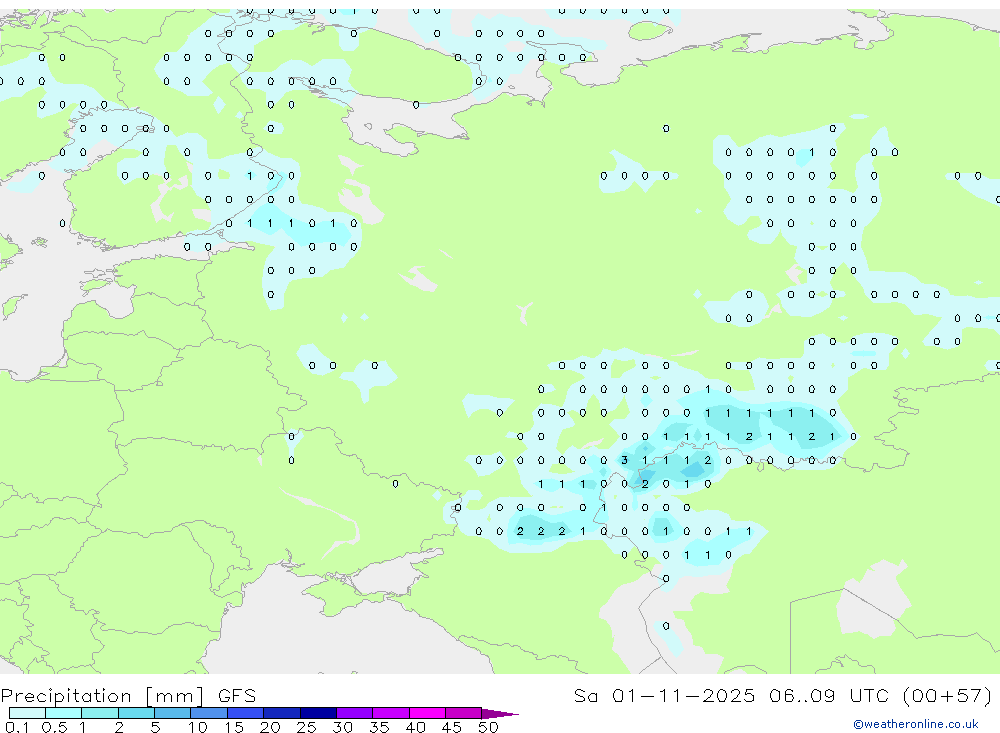Select the dark blue 20–25 mm legend swatch

coord(281,713)
